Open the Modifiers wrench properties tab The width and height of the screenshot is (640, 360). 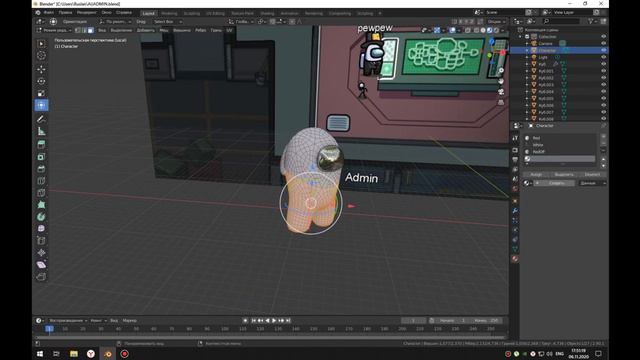pos(515,211)
